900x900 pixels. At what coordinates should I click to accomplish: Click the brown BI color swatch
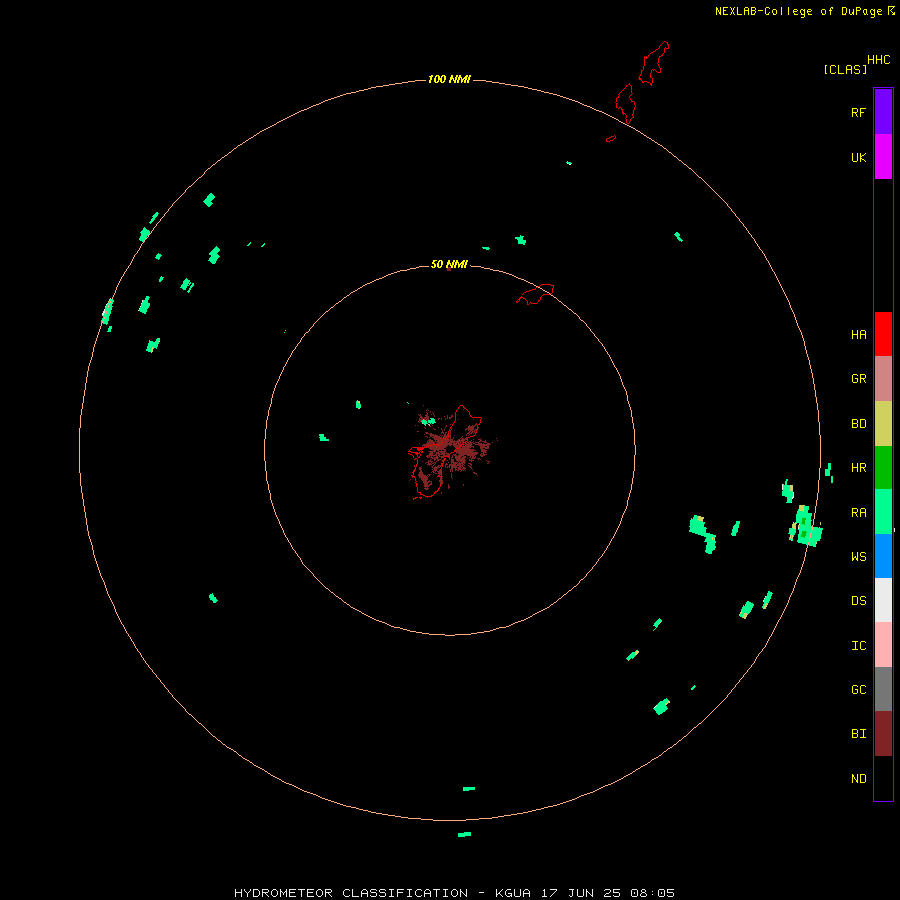(883, 734)
